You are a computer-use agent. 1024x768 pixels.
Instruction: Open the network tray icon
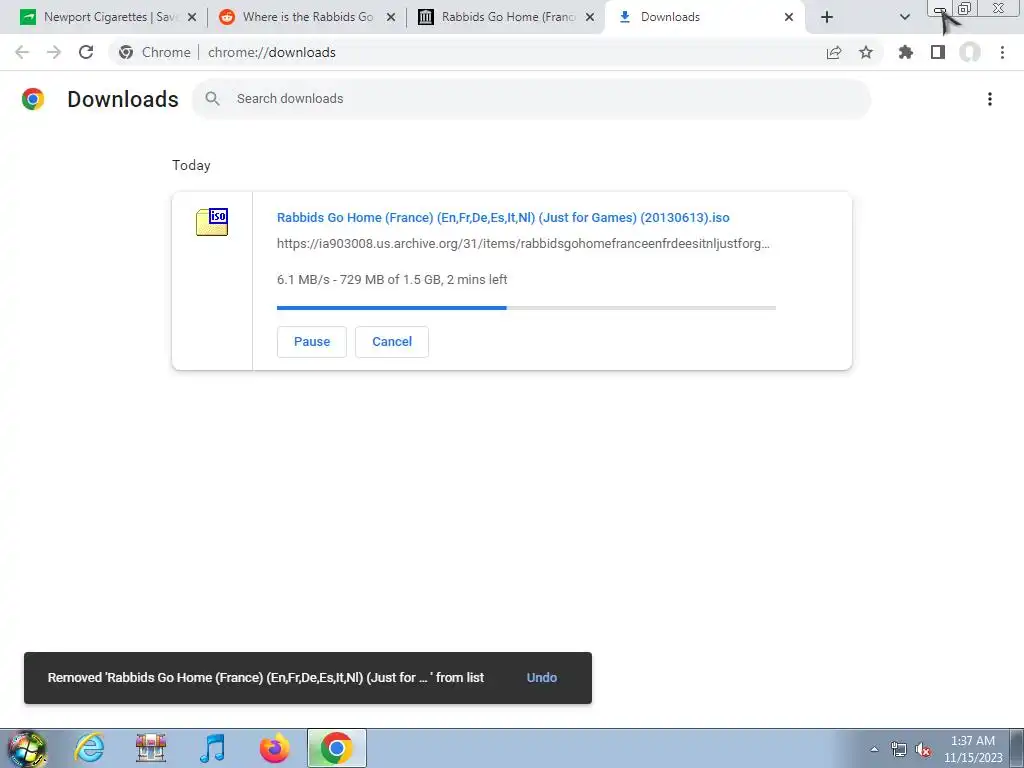899,749
